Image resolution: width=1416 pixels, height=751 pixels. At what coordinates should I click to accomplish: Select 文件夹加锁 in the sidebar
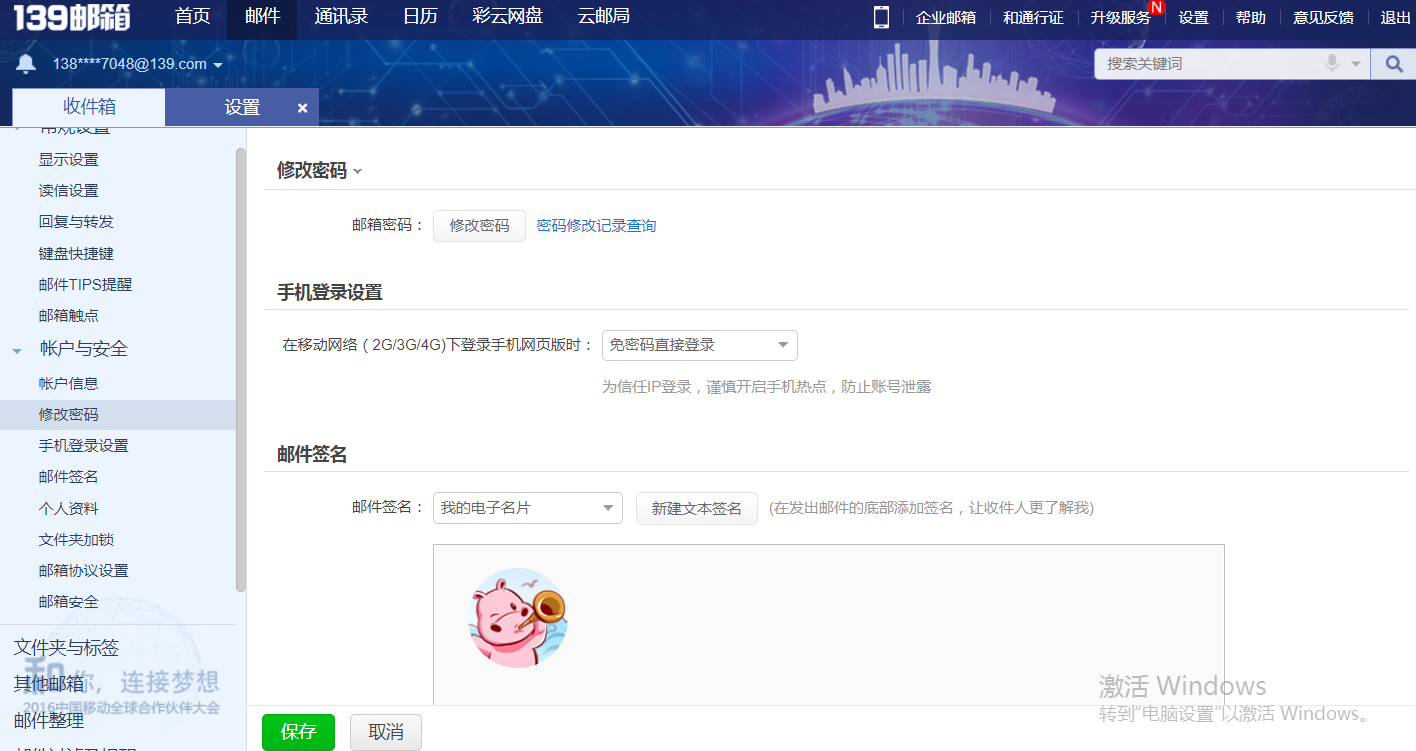point(76,540)
